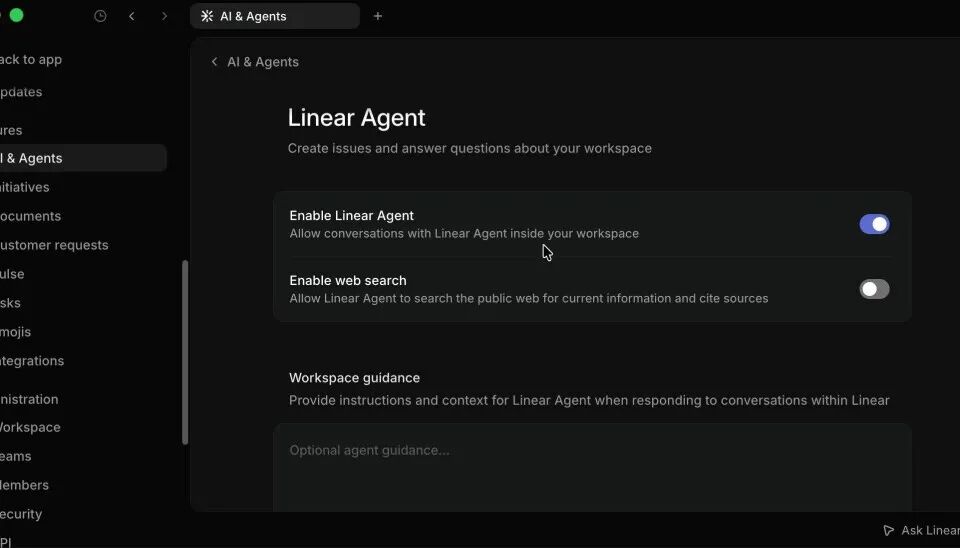Open Workspace administration settings
The height and width of the screenshot is (548, 960).
point(30,427)
